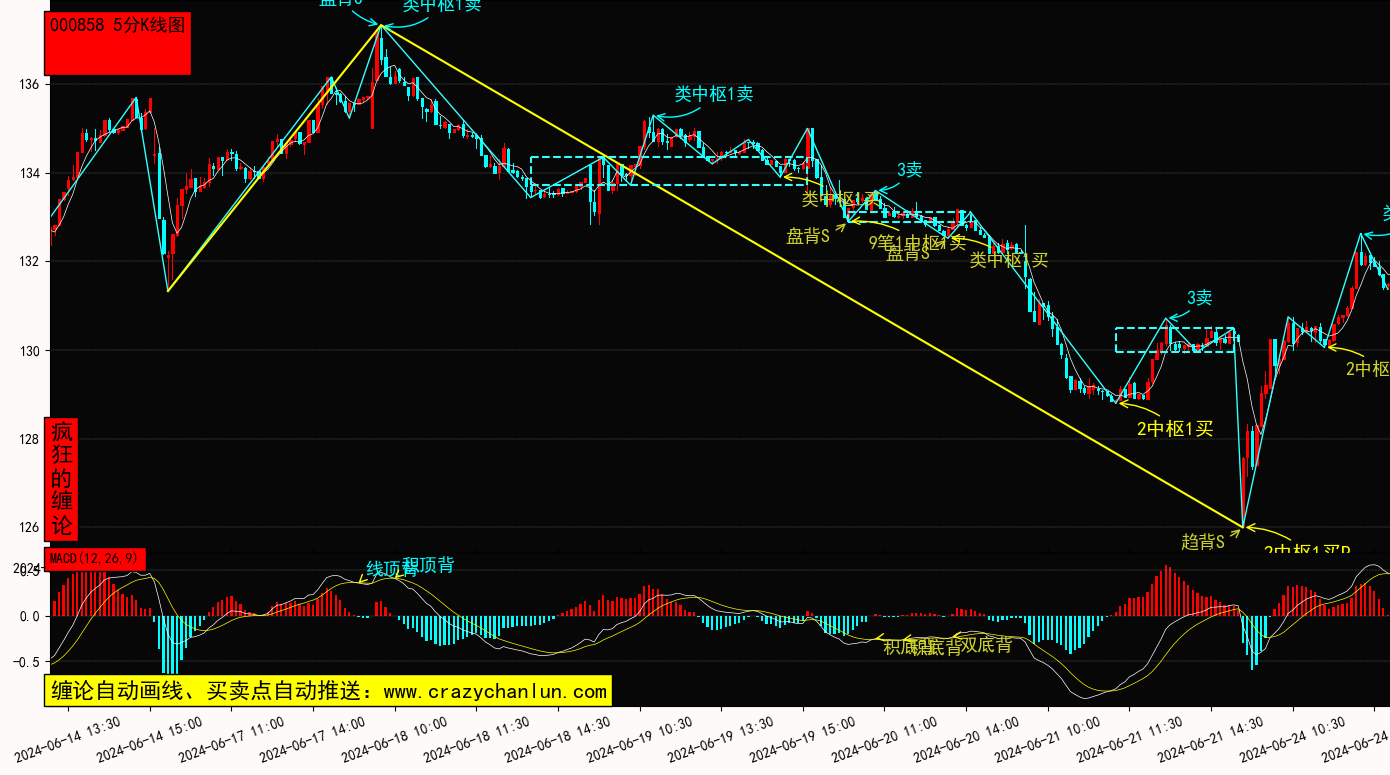The width and height of the screenshot is (1390, 775).
Task: Click the cyan 线顶背 MACD annotation
Action: pyautogui.click(x=391, y=569)
